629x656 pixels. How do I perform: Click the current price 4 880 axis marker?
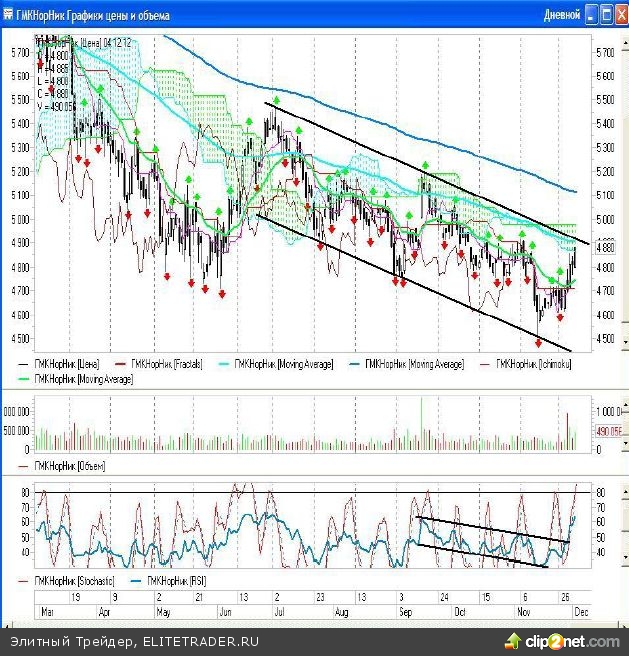click(604, 246)
